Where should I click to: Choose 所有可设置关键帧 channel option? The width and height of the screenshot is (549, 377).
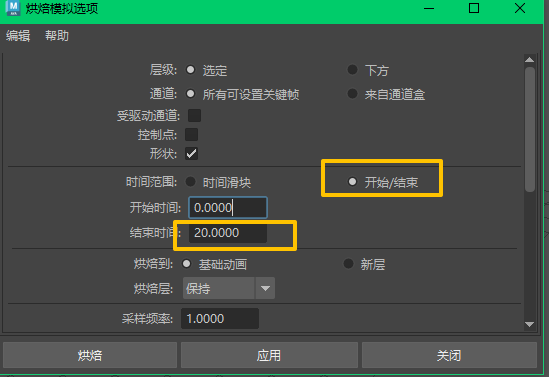click(x=190, y=93)
